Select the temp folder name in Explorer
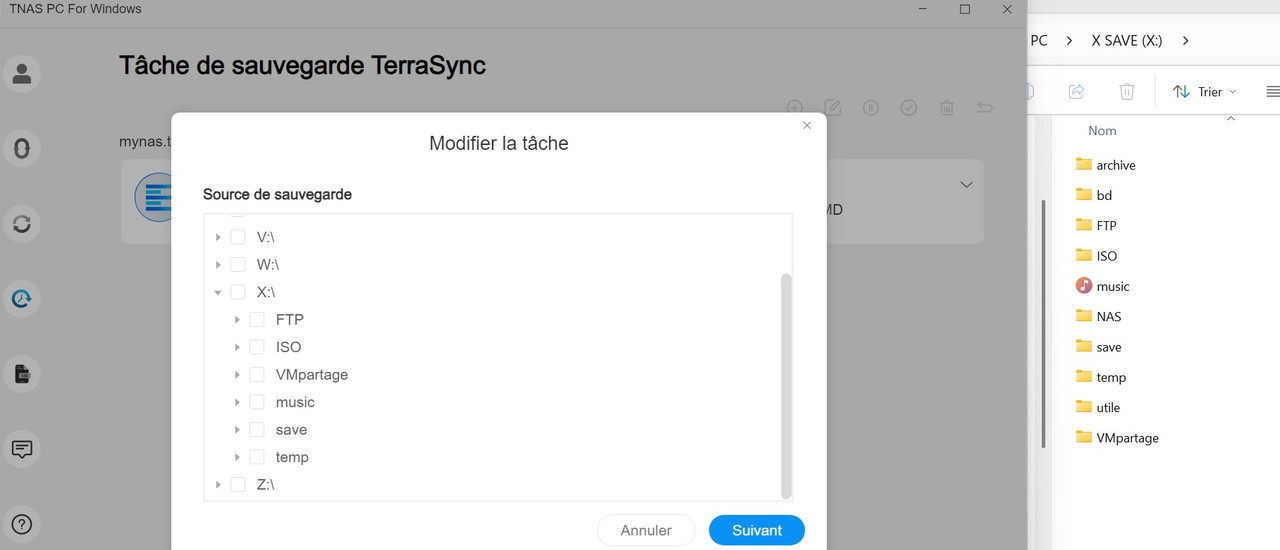This screenshot has width=1280, height=550. point(1111,377)
